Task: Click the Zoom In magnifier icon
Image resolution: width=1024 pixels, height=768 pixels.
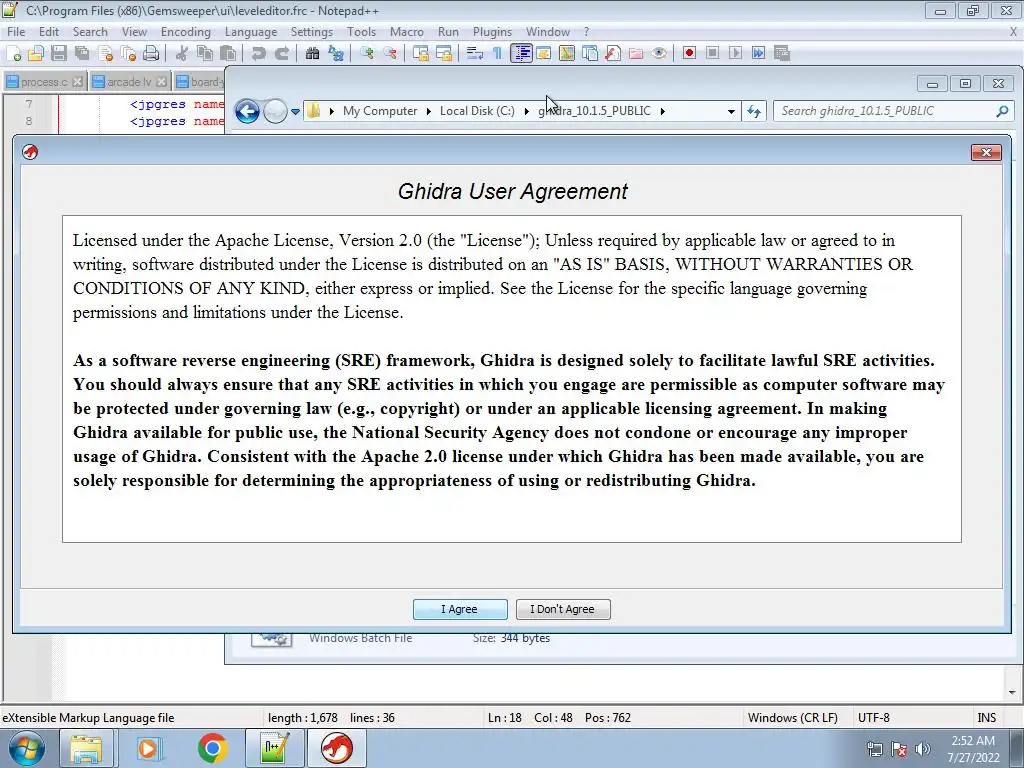Action: point(367,54)
